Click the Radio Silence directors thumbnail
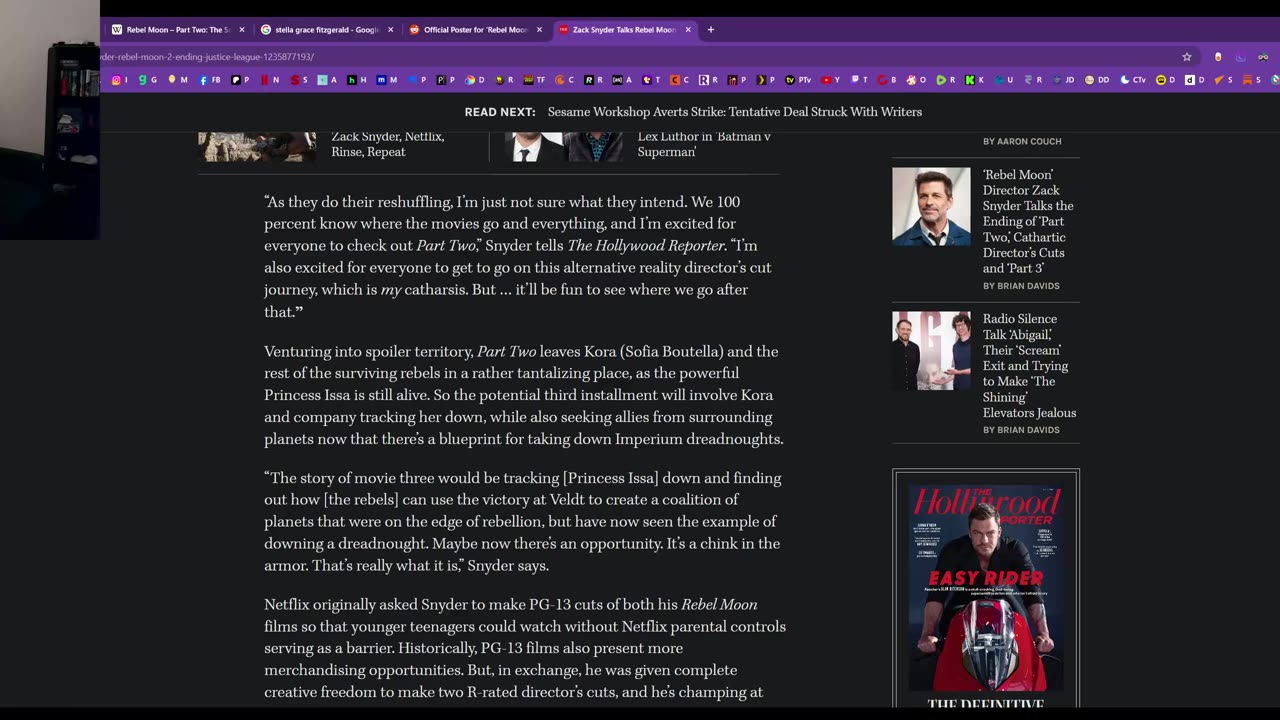This screenshot has height=720, width=1280. coord(931,350)
